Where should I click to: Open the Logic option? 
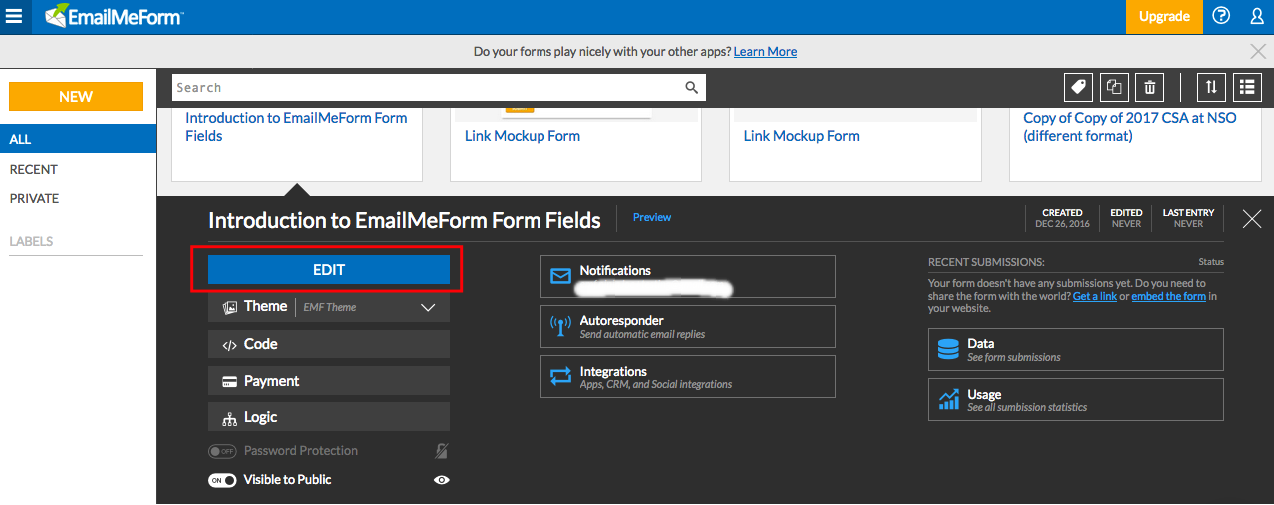329,417
